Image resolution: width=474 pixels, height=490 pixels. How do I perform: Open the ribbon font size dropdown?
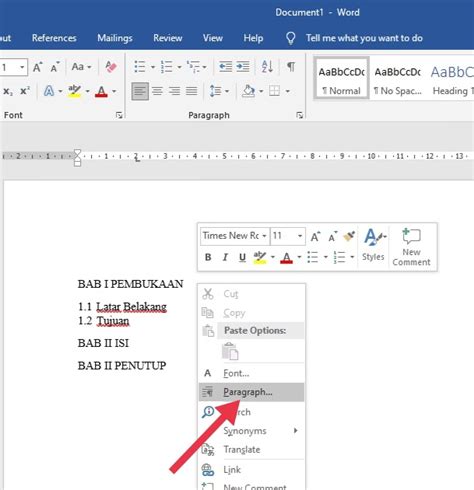click(x=22, y=67)
